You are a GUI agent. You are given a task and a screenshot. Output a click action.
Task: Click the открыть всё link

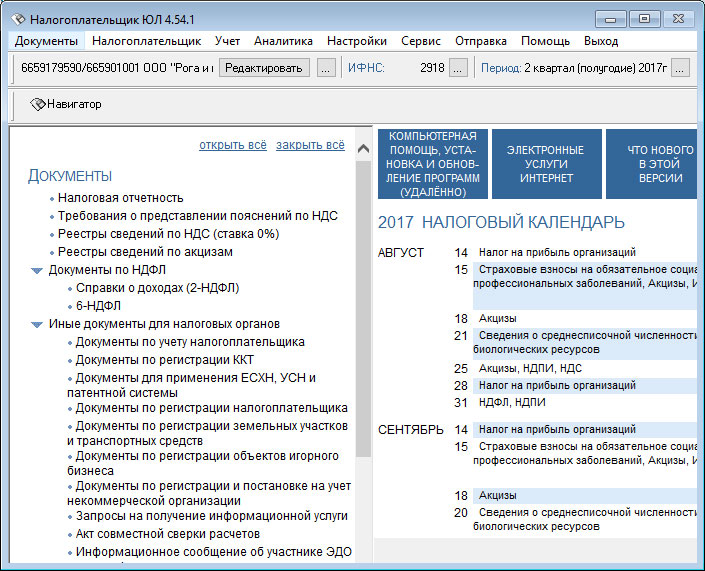click(233, 145)
